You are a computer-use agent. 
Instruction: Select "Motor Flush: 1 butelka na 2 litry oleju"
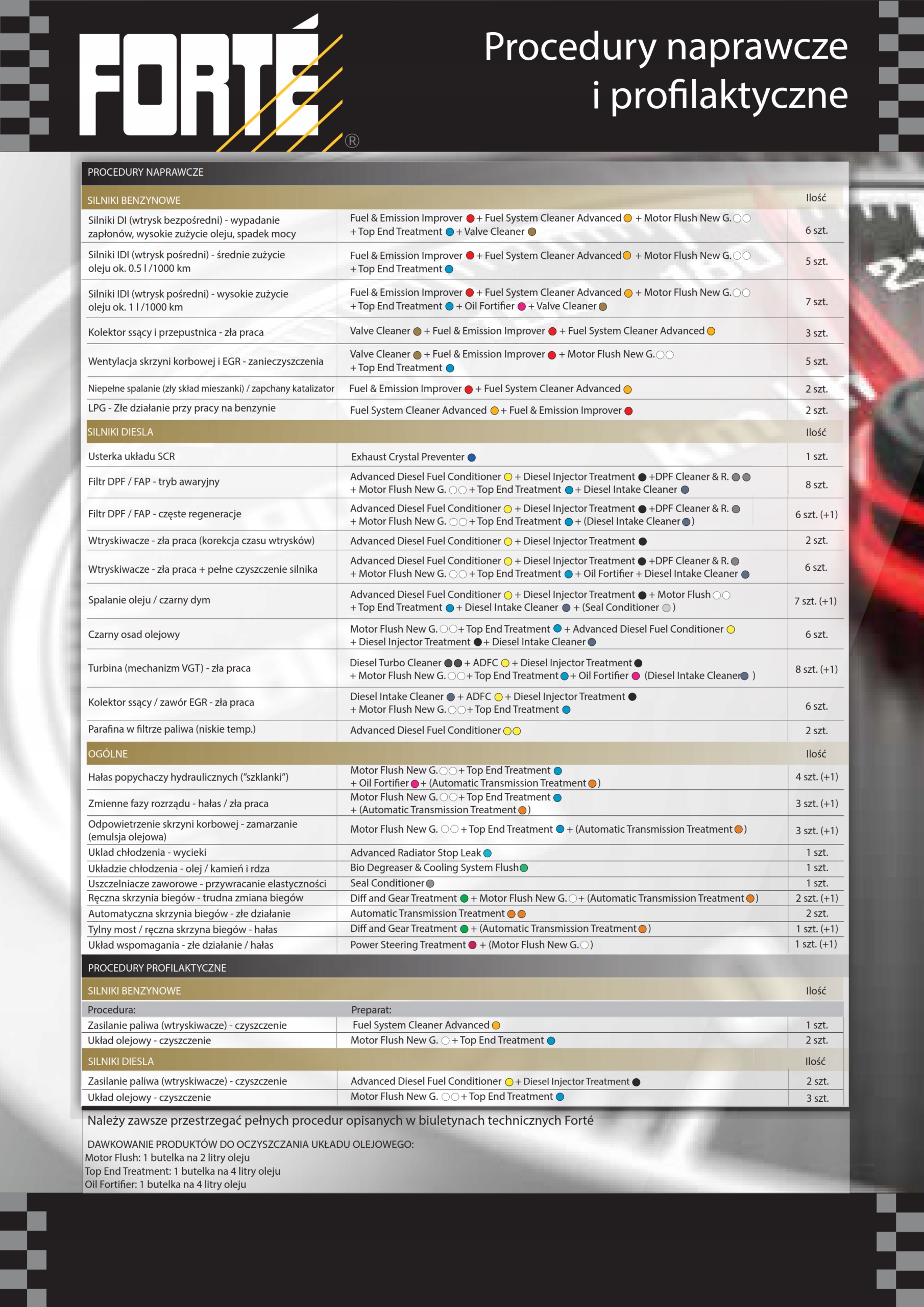pyautogui.click(x=167, y=1158)
